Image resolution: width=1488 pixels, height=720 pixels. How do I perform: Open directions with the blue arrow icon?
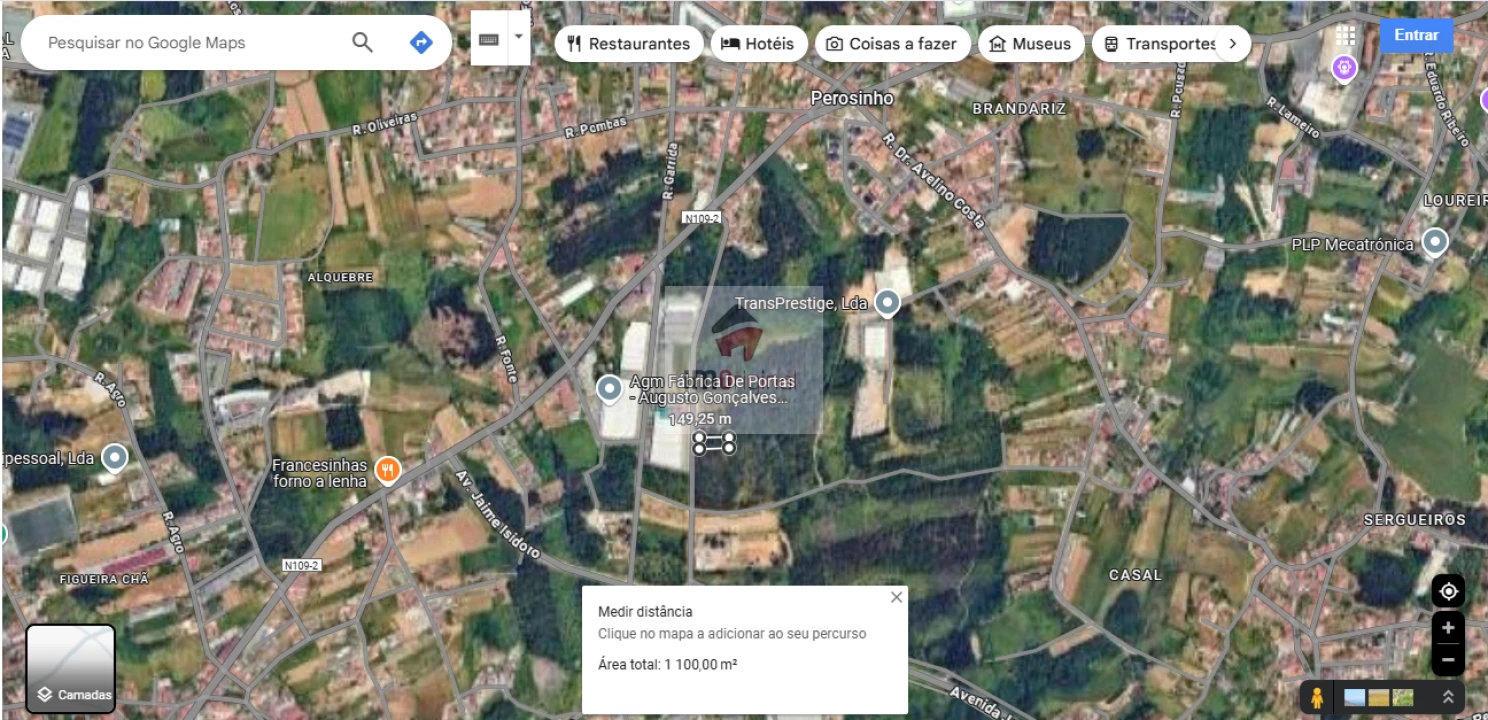click(x=421, y=43)
